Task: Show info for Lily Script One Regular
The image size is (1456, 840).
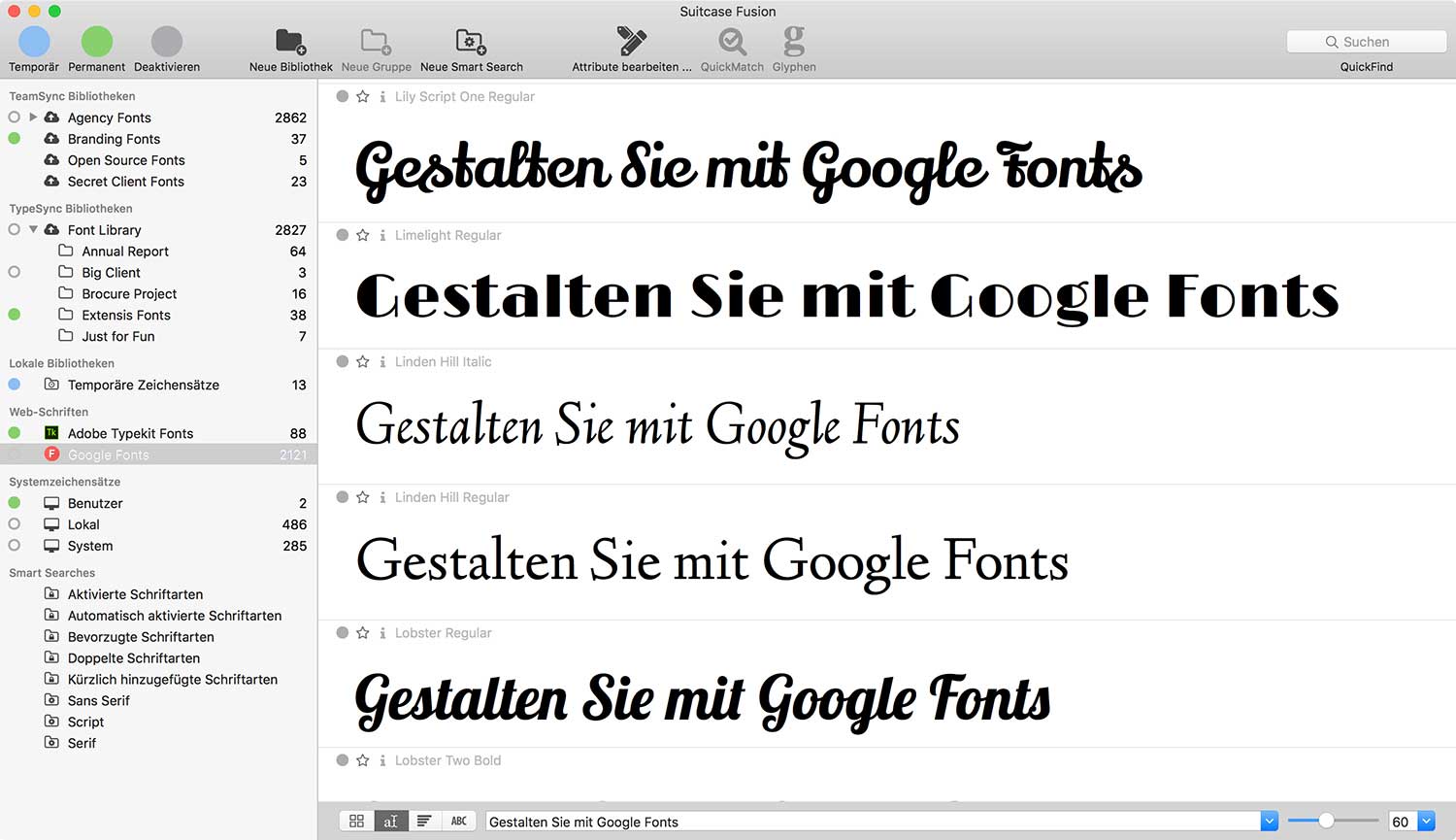Action: [x=382, y=96]
